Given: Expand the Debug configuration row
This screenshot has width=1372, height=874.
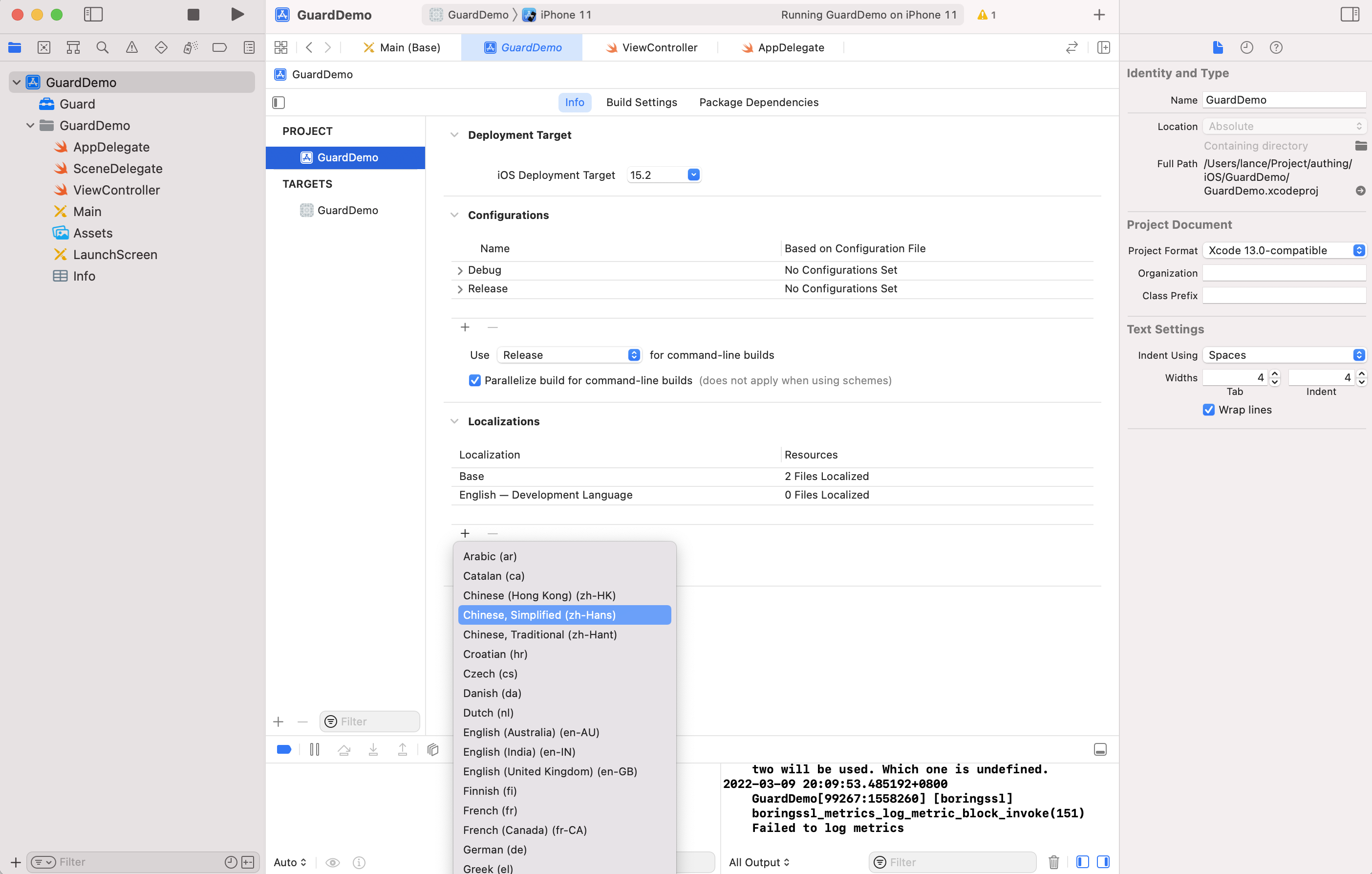Looking at the screenshot, I should point(460,270).
